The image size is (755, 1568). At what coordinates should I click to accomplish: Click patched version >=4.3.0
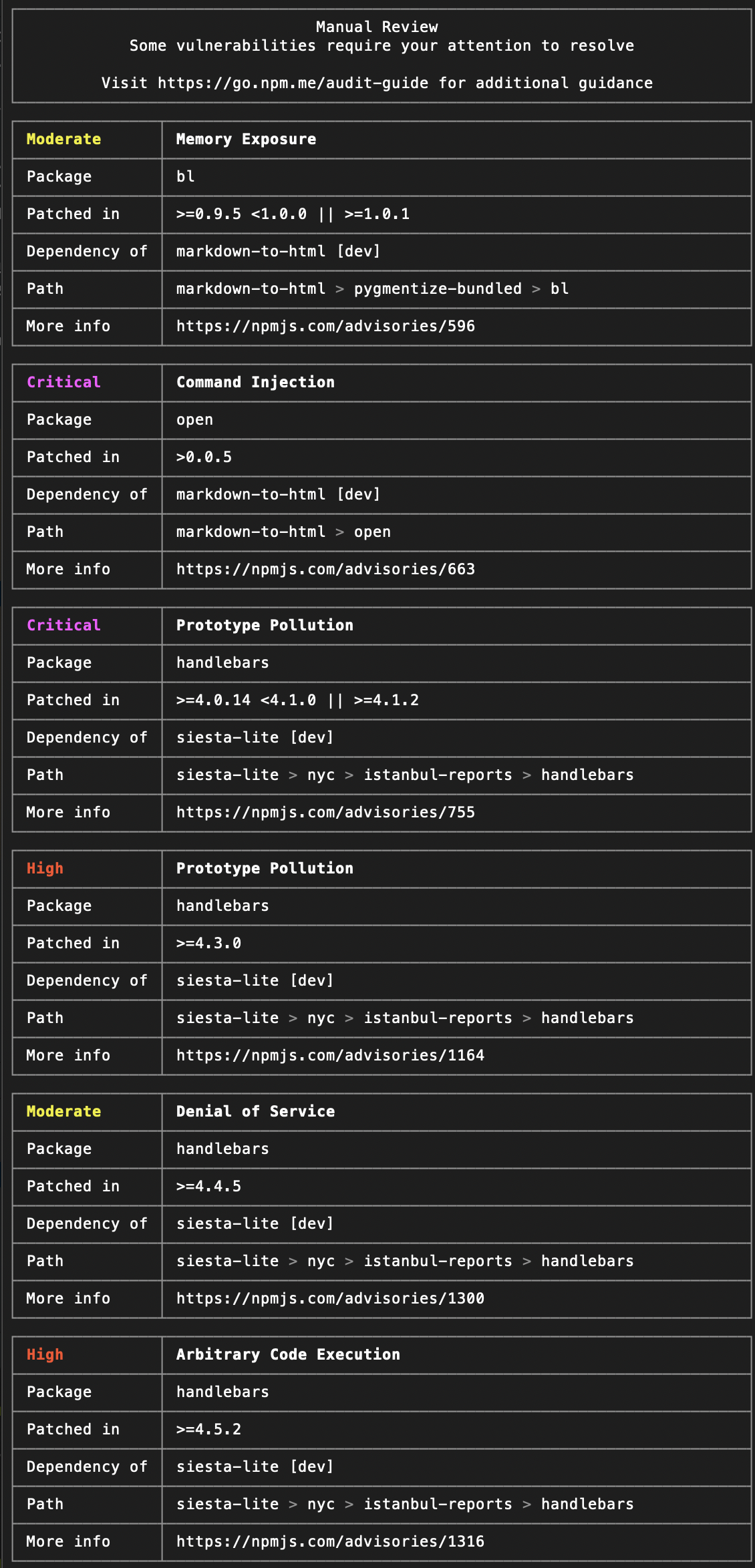208,943
